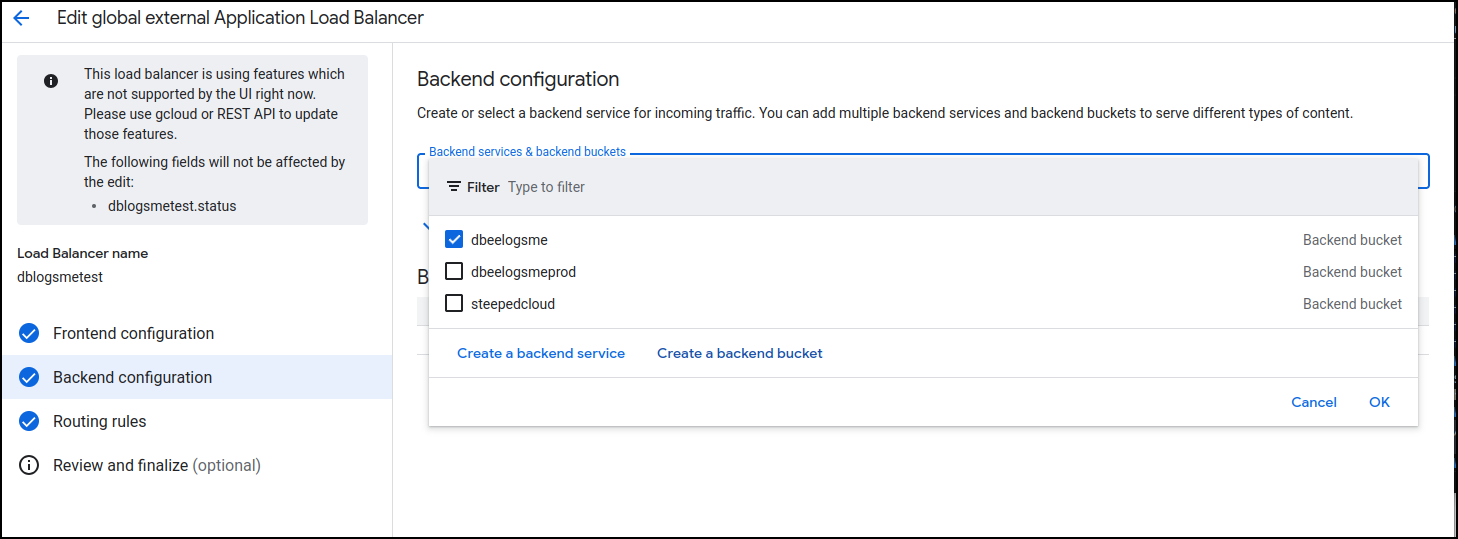Open Frontend configuration step
1458x539 pixels.
click(133, 333)
